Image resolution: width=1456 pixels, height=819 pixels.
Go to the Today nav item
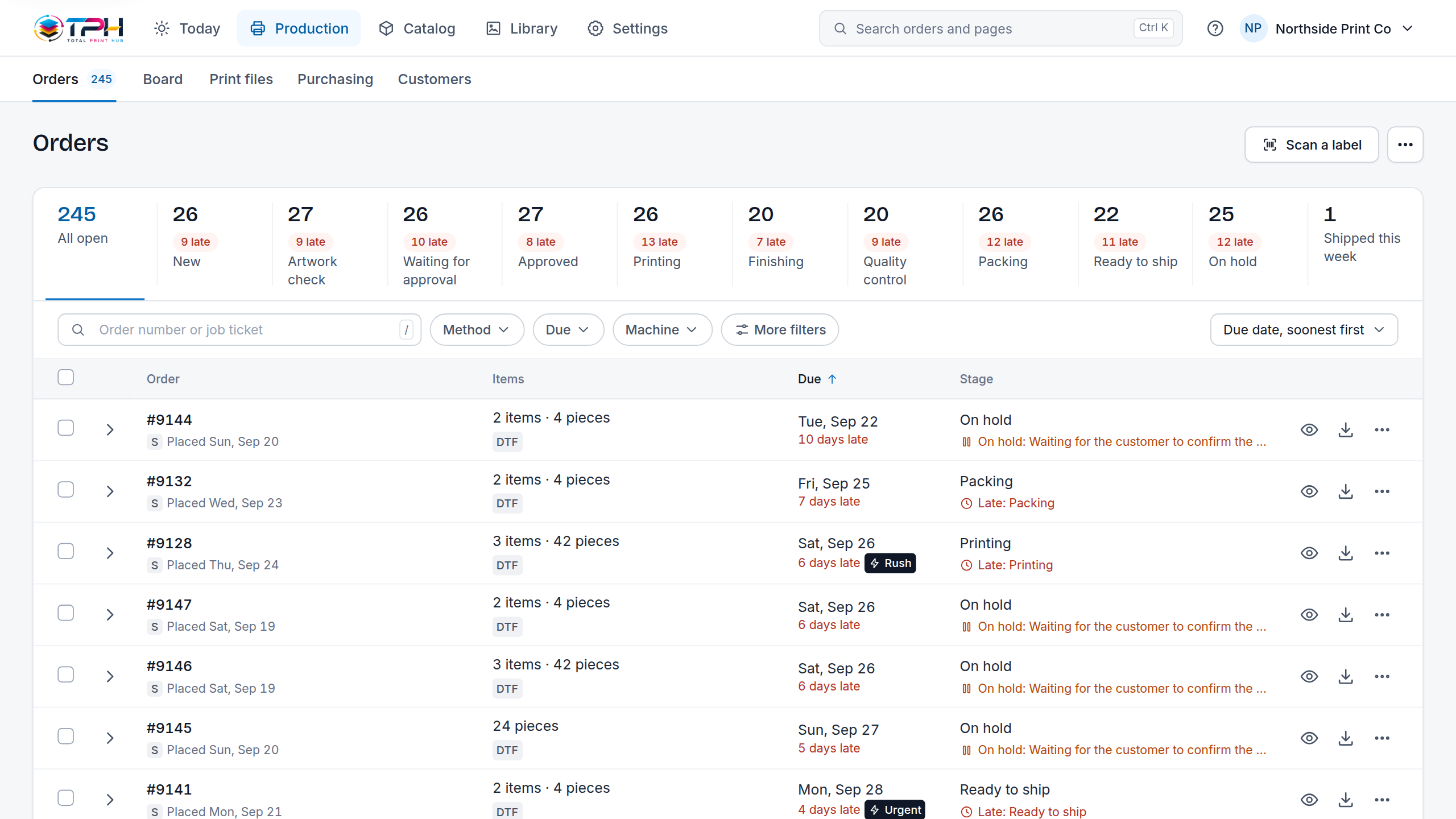point(187,28)
